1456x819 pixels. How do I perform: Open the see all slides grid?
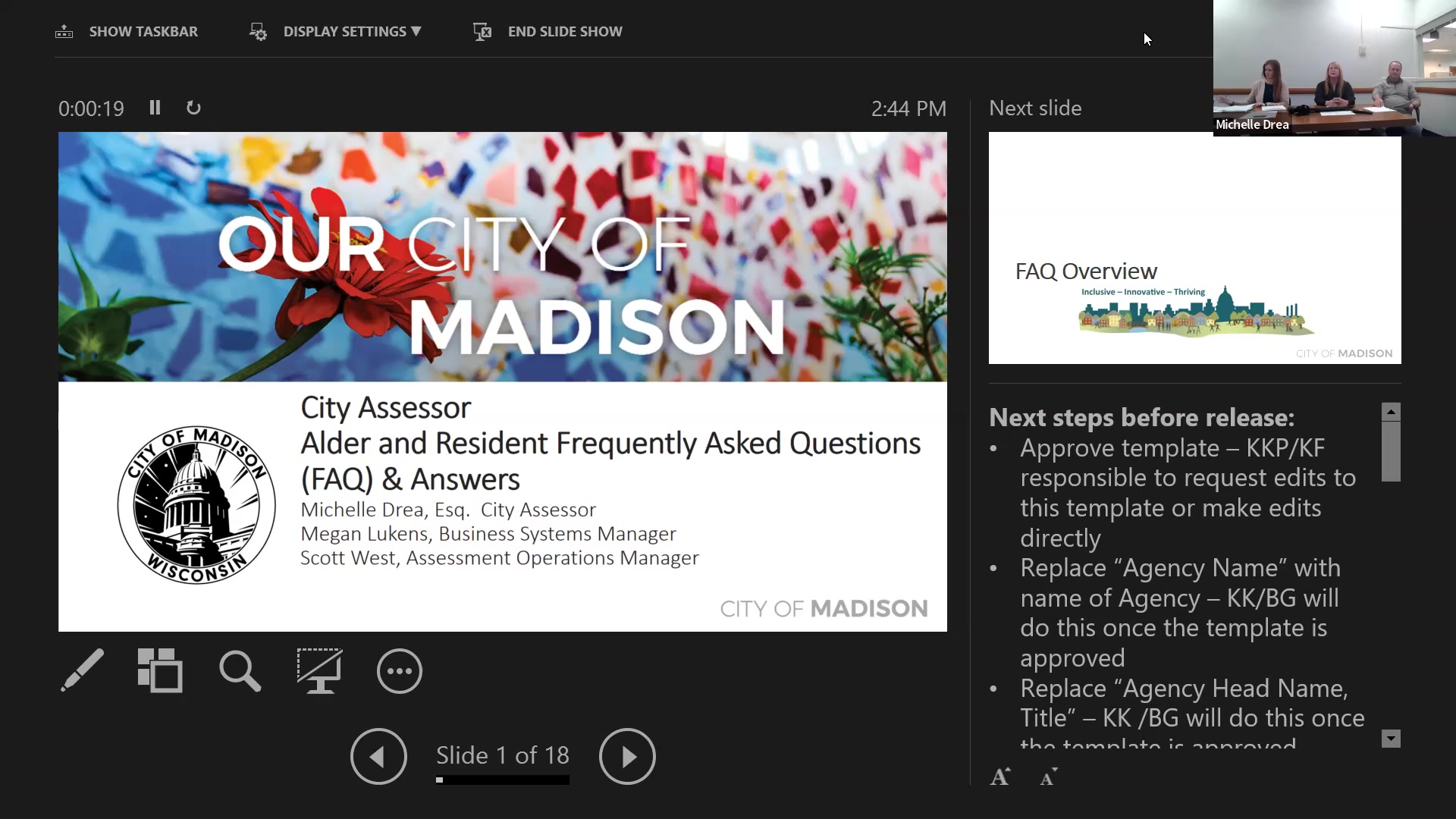pos(160,670)
